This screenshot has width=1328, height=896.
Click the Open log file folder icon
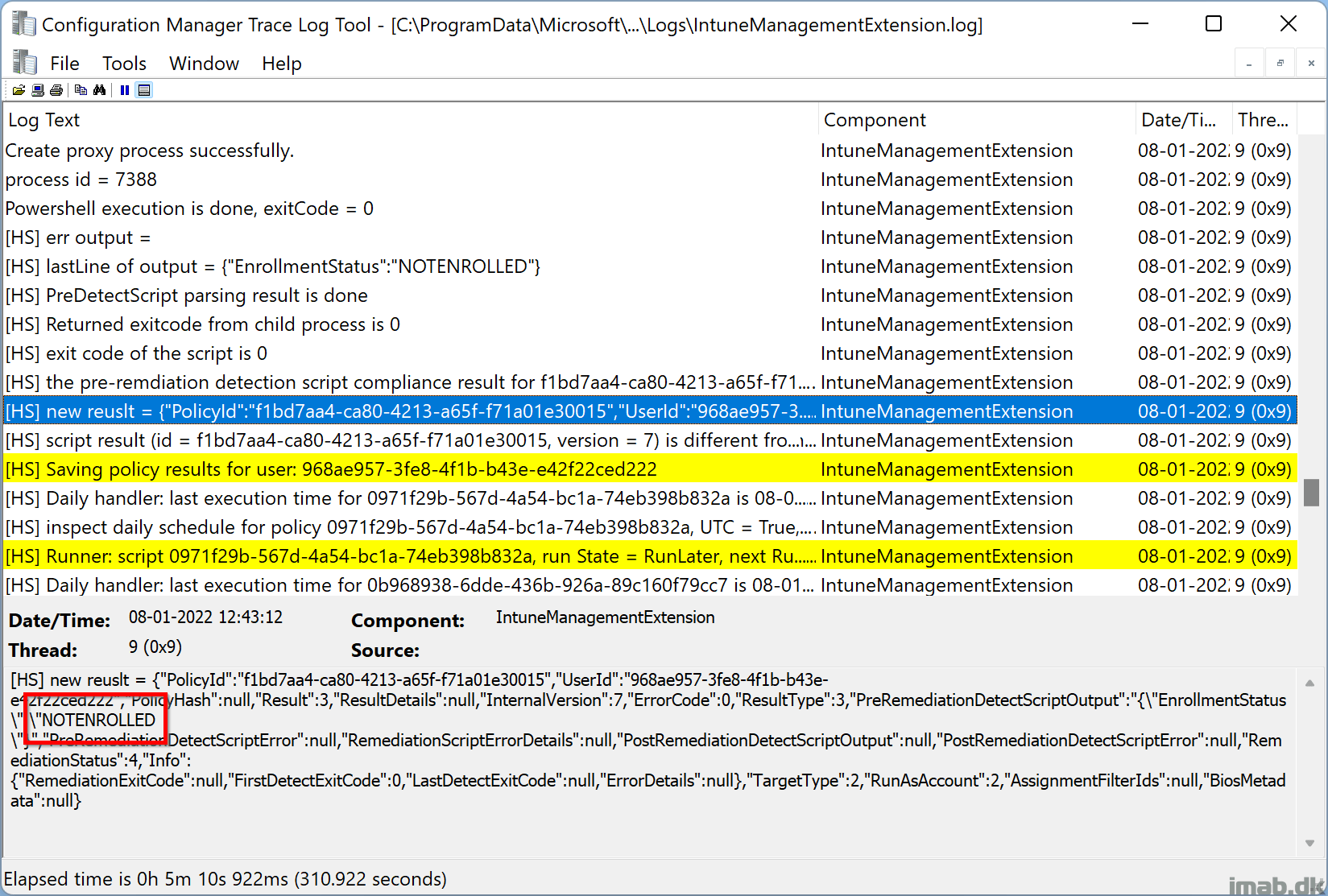19,90
